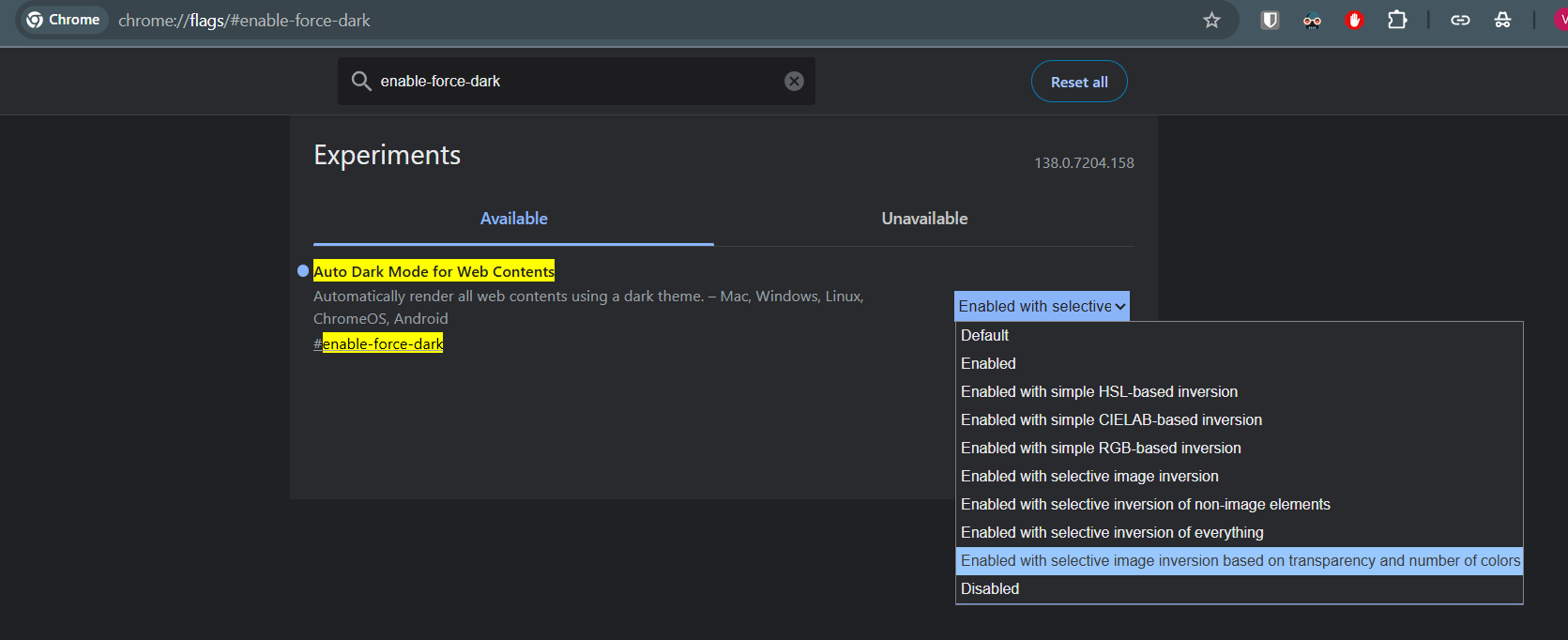Click the bookmark star icon
The width and height of the screenshot is (1568, 640).
(1211, 20)
